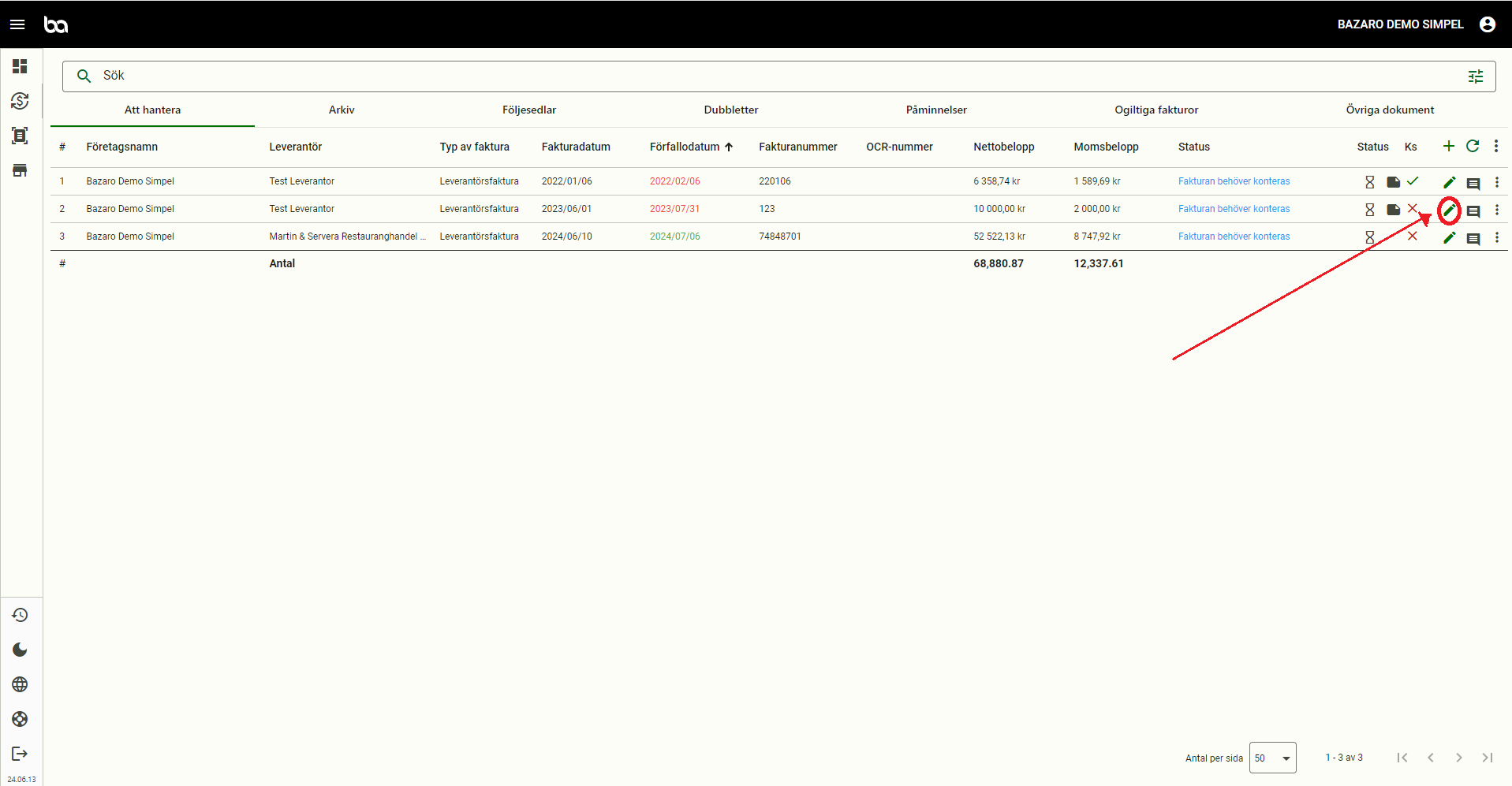1512x786 pixels.
Task: Go to the first page
Action: (x=1402, y=758)
